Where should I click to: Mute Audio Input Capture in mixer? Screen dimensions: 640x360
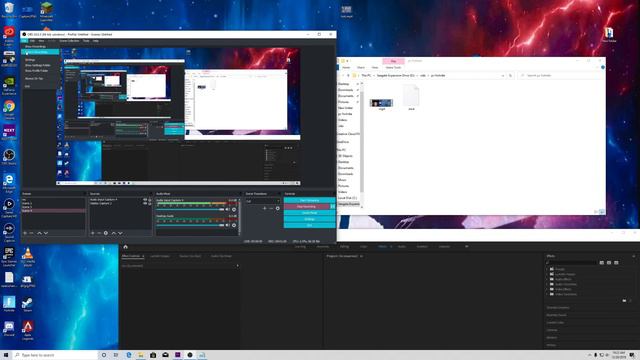pyautogui.click(x=227, y=209)
